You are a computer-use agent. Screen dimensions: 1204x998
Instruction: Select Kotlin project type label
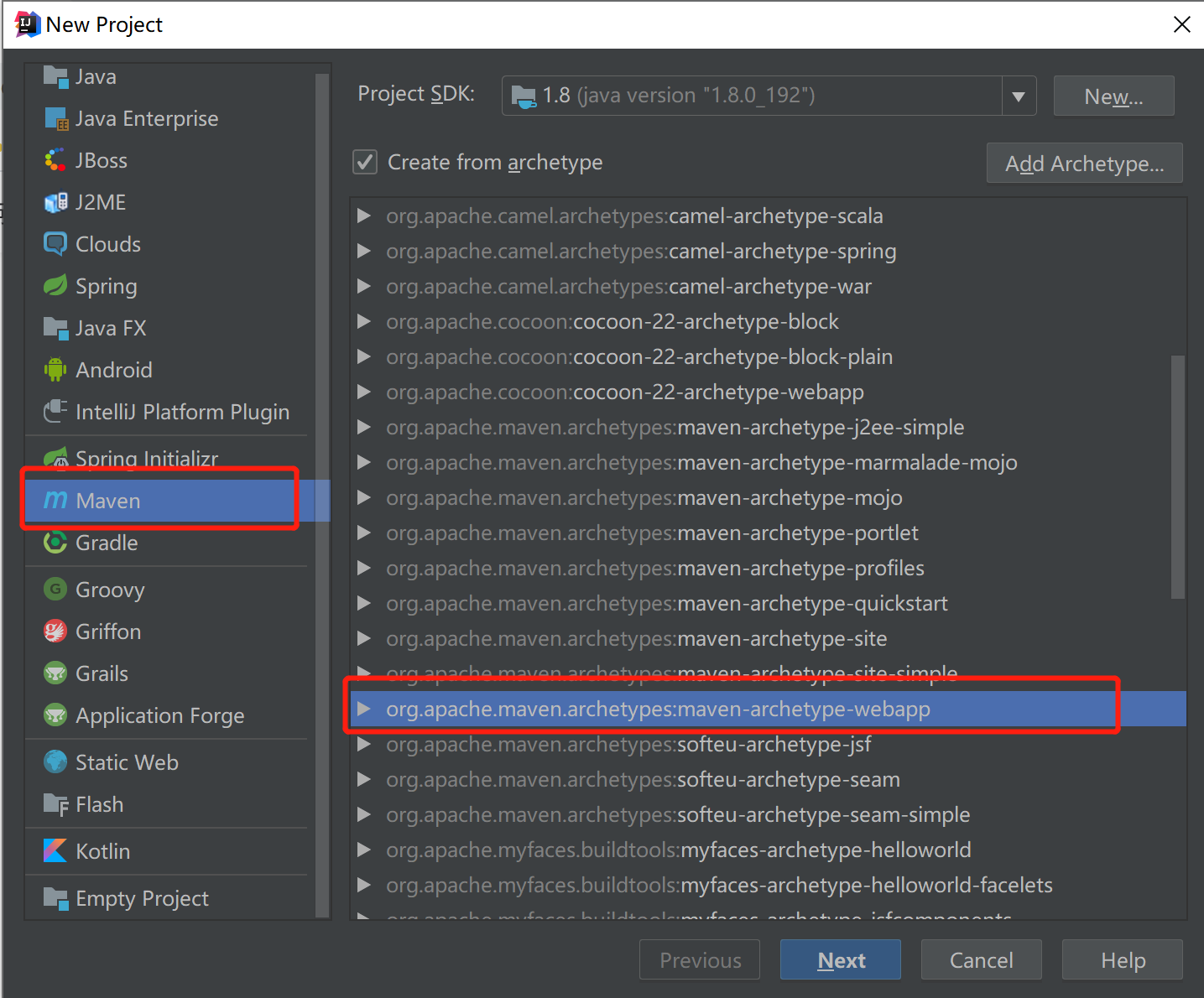pos(103,851)
